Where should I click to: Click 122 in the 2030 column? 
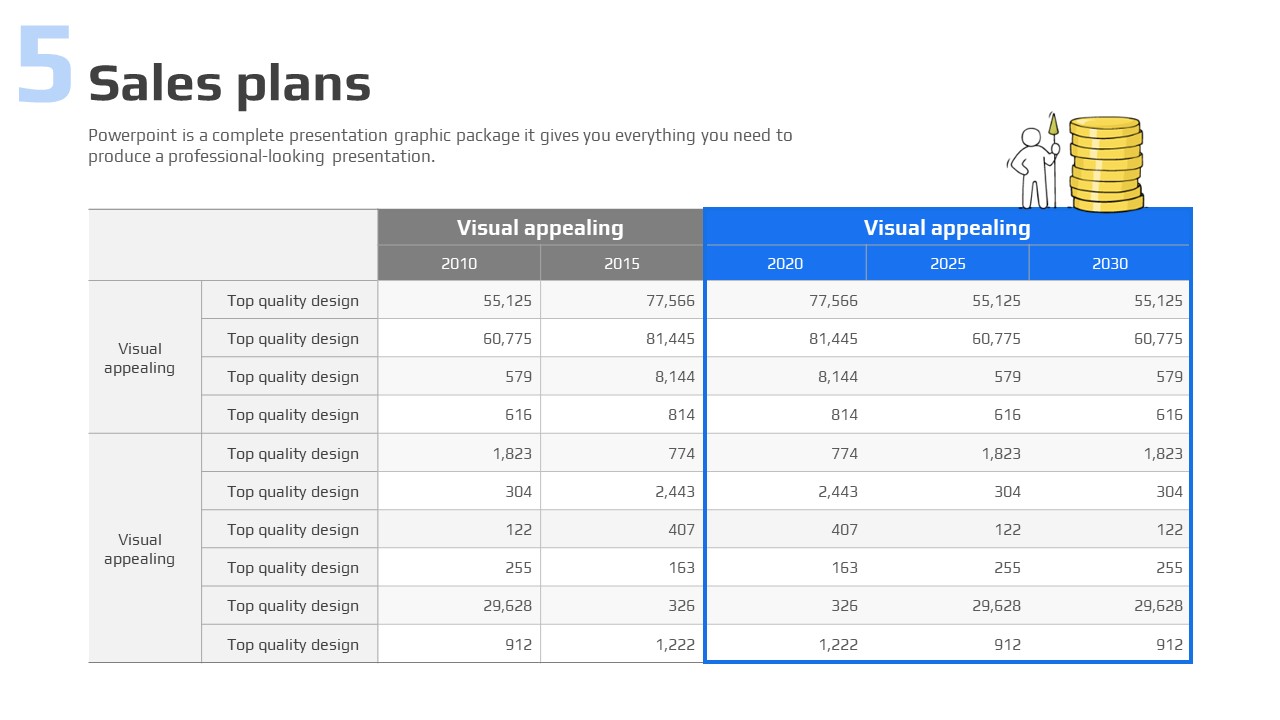[x=1169, y=529]
